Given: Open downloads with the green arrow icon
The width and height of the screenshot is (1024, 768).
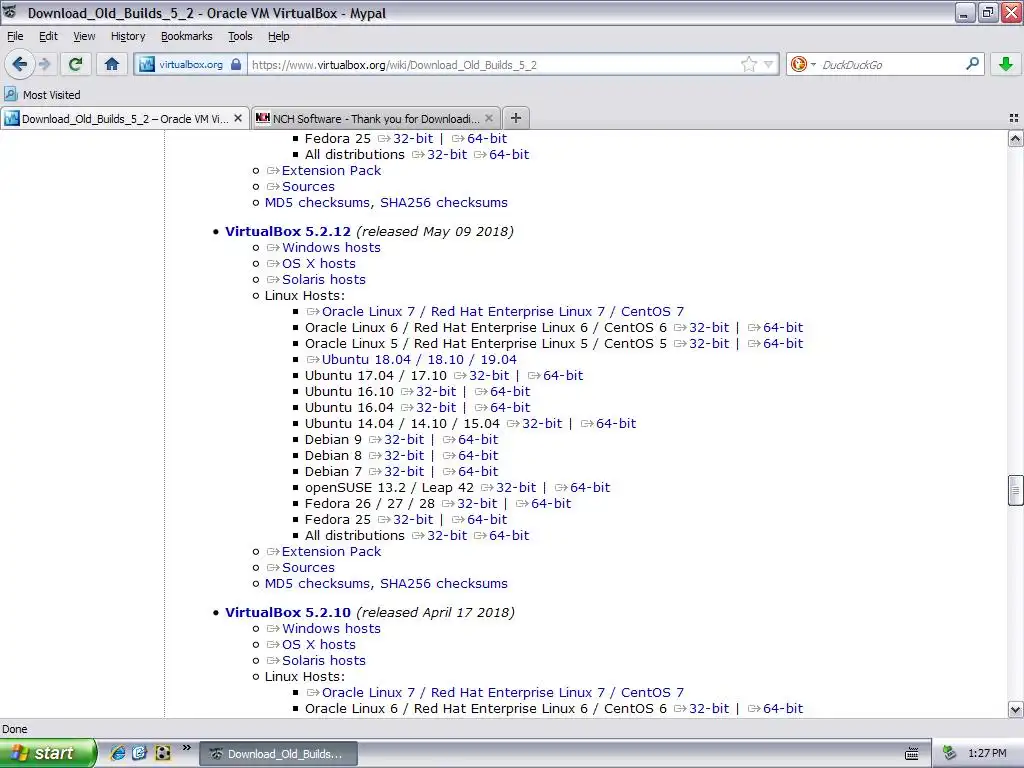Looking at the screenshot, I should (x=1006, y=64).
